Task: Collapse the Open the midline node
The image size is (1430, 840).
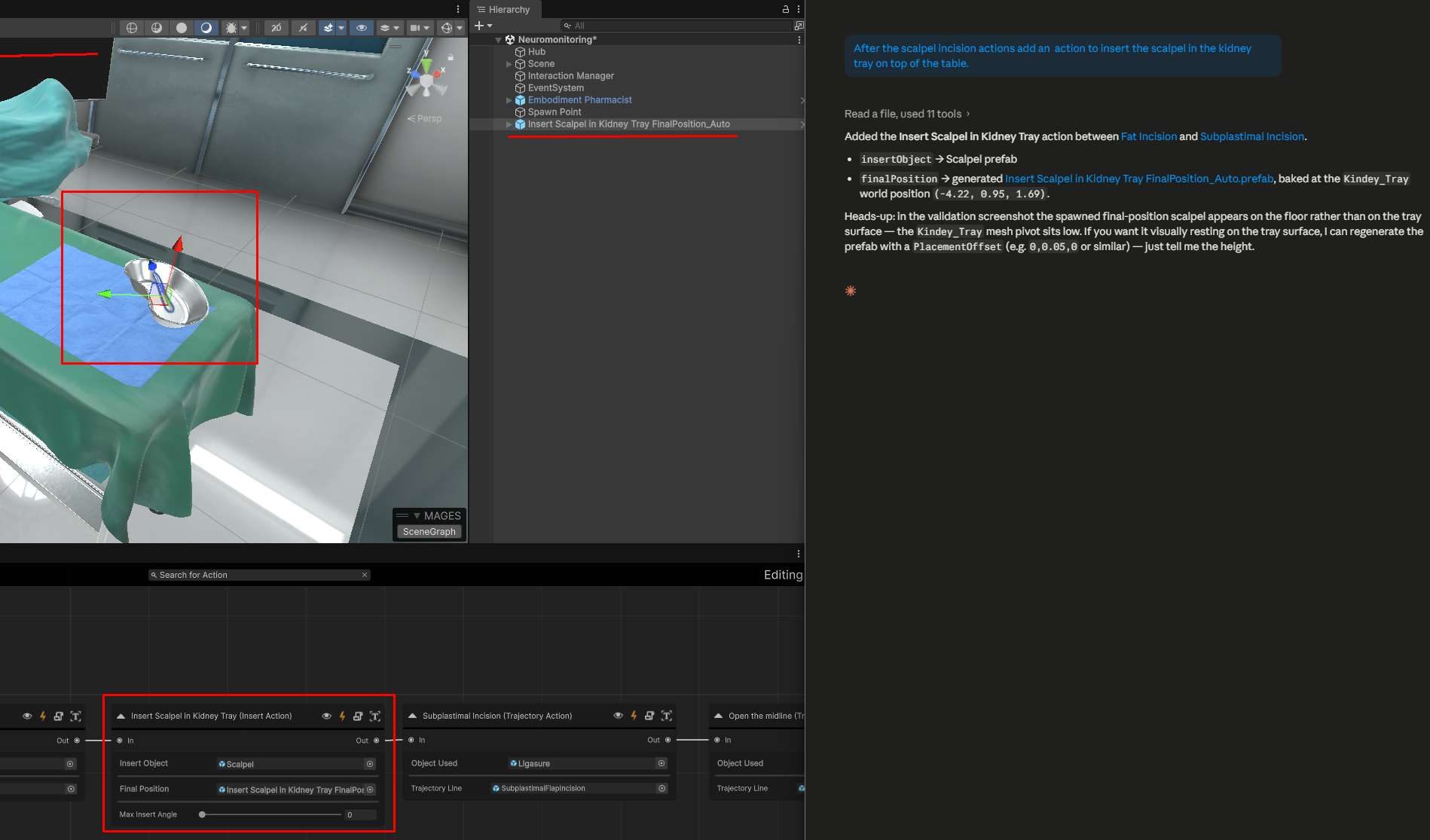Action: [718, 716]
